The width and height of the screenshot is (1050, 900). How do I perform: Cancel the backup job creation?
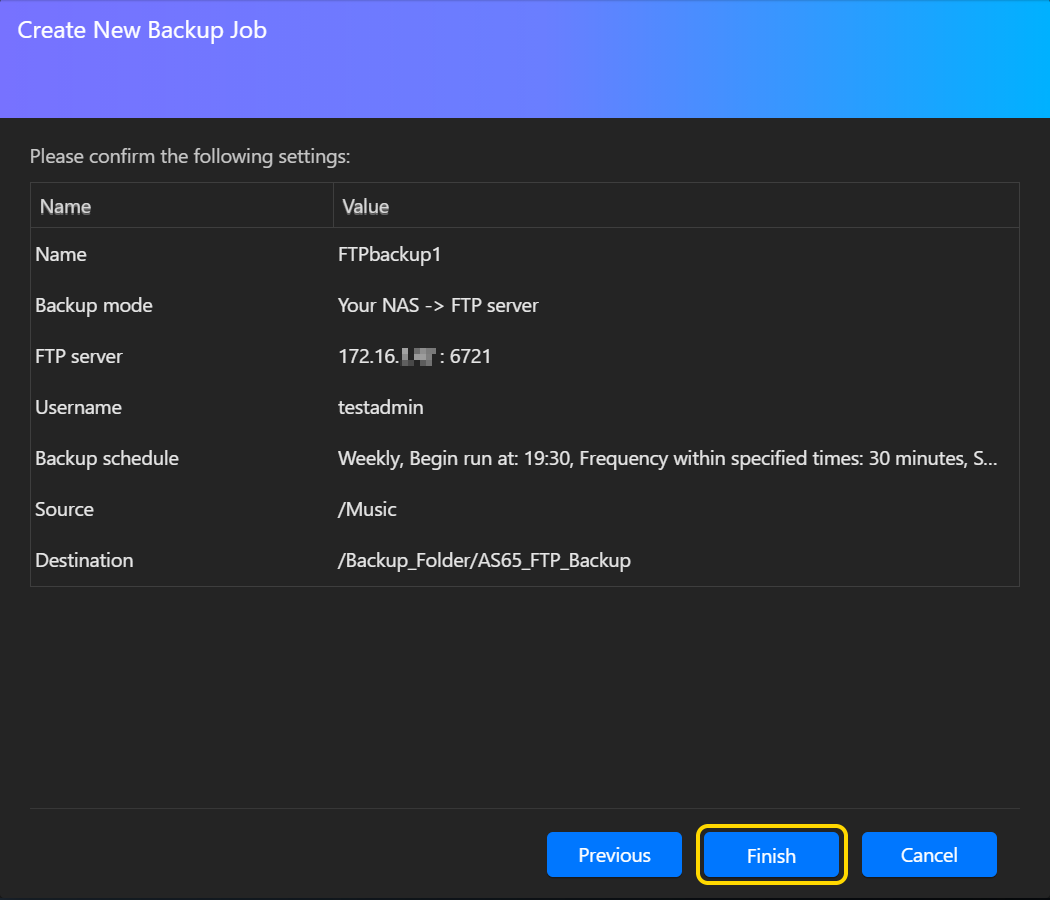click(929, 855)
